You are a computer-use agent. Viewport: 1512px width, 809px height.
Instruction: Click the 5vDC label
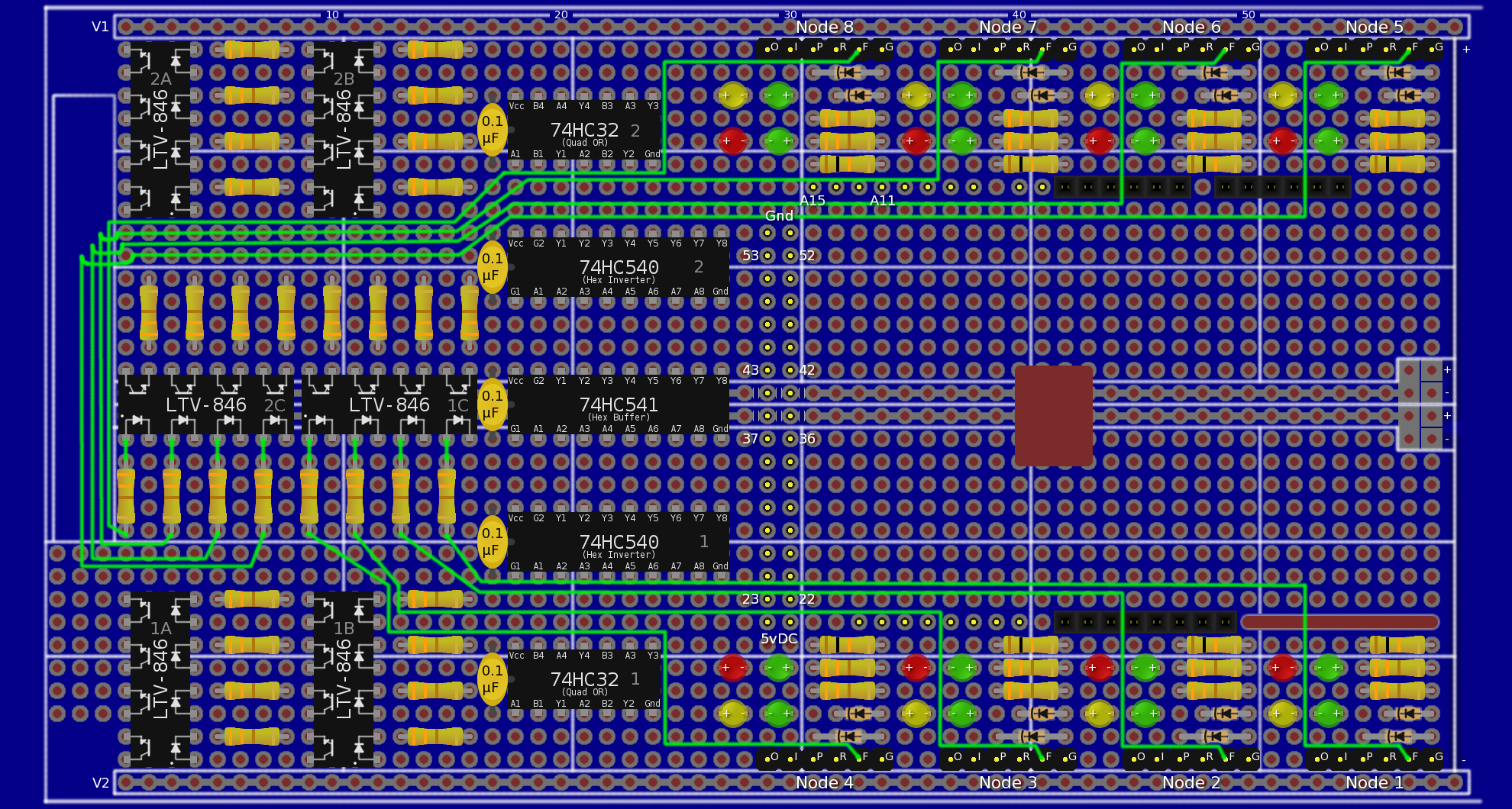click(x=778, y=639)
